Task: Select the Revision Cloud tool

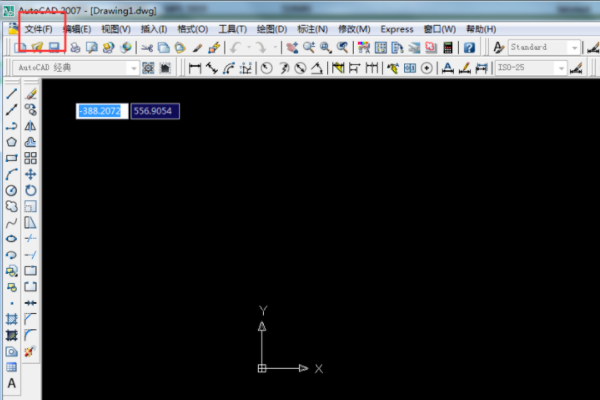Action: pos(11,206)
